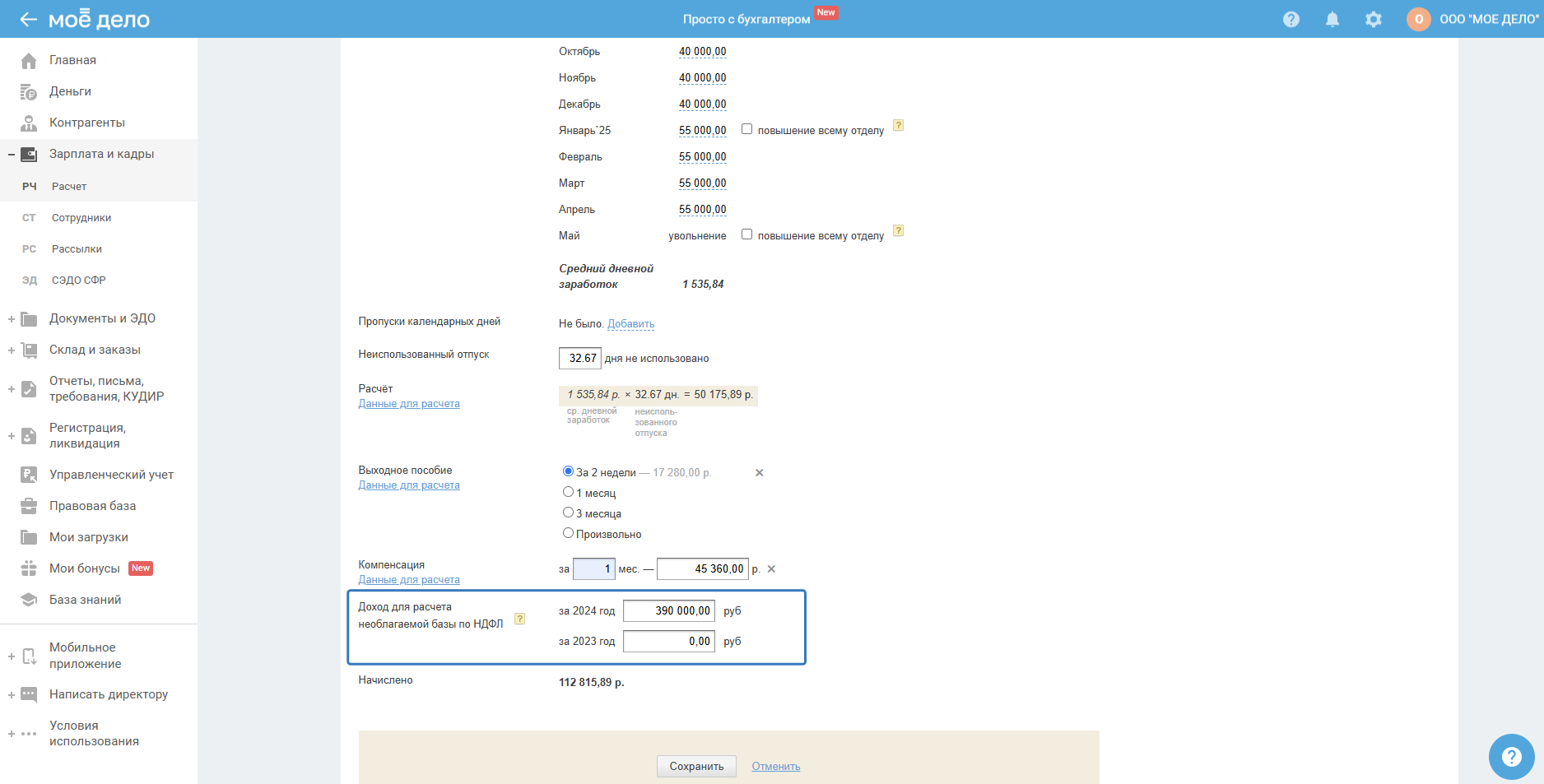Click the Склад и заказы cart icon
The width and height of the screenshot is (1544, 784).
pos(29,350)
